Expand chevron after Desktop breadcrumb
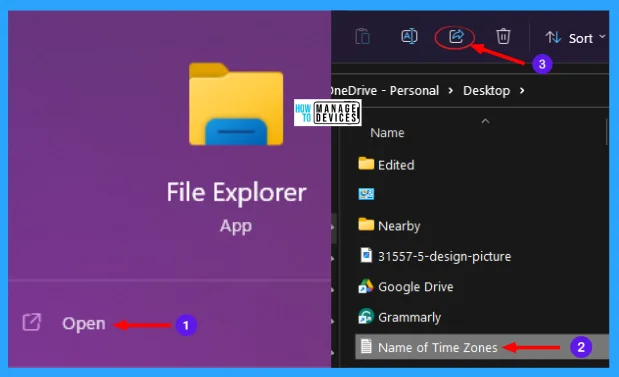 (522, 91)
